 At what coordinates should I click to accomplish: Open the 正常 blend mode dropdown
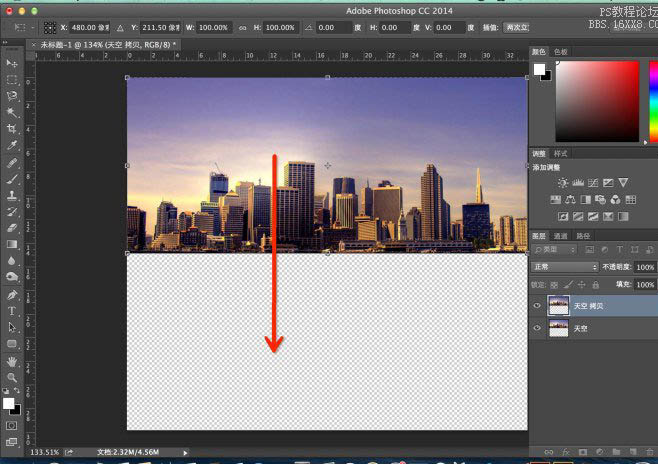pos(565,267)
